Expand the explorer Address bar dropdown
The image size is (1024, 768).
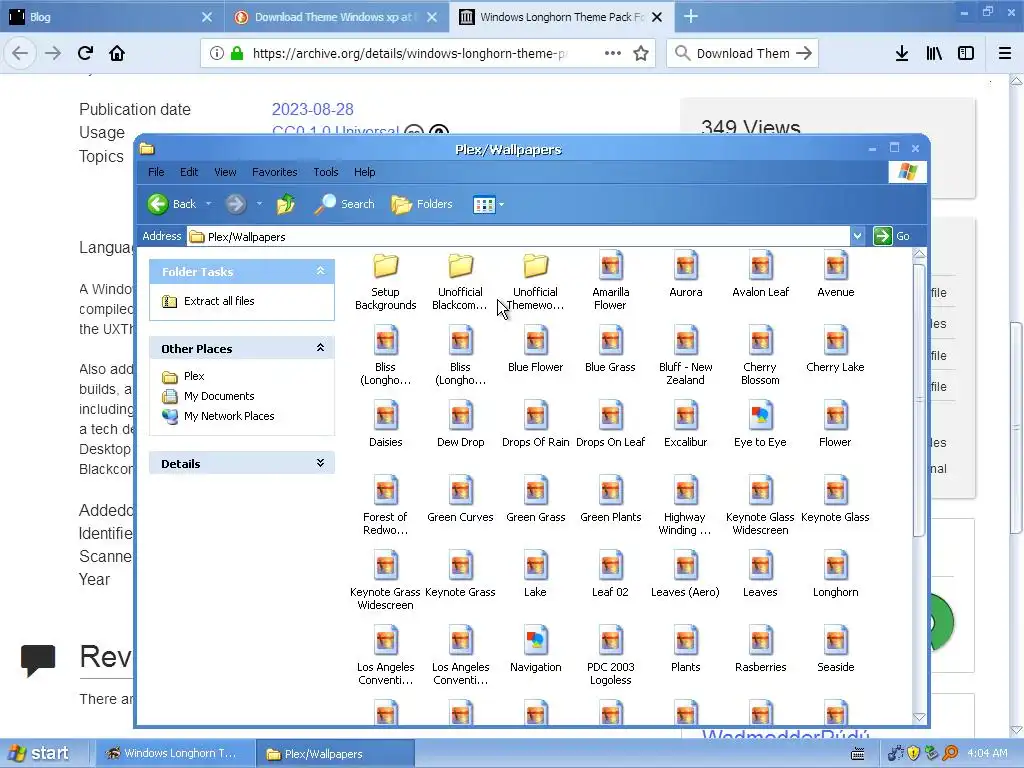click(857, 236)
